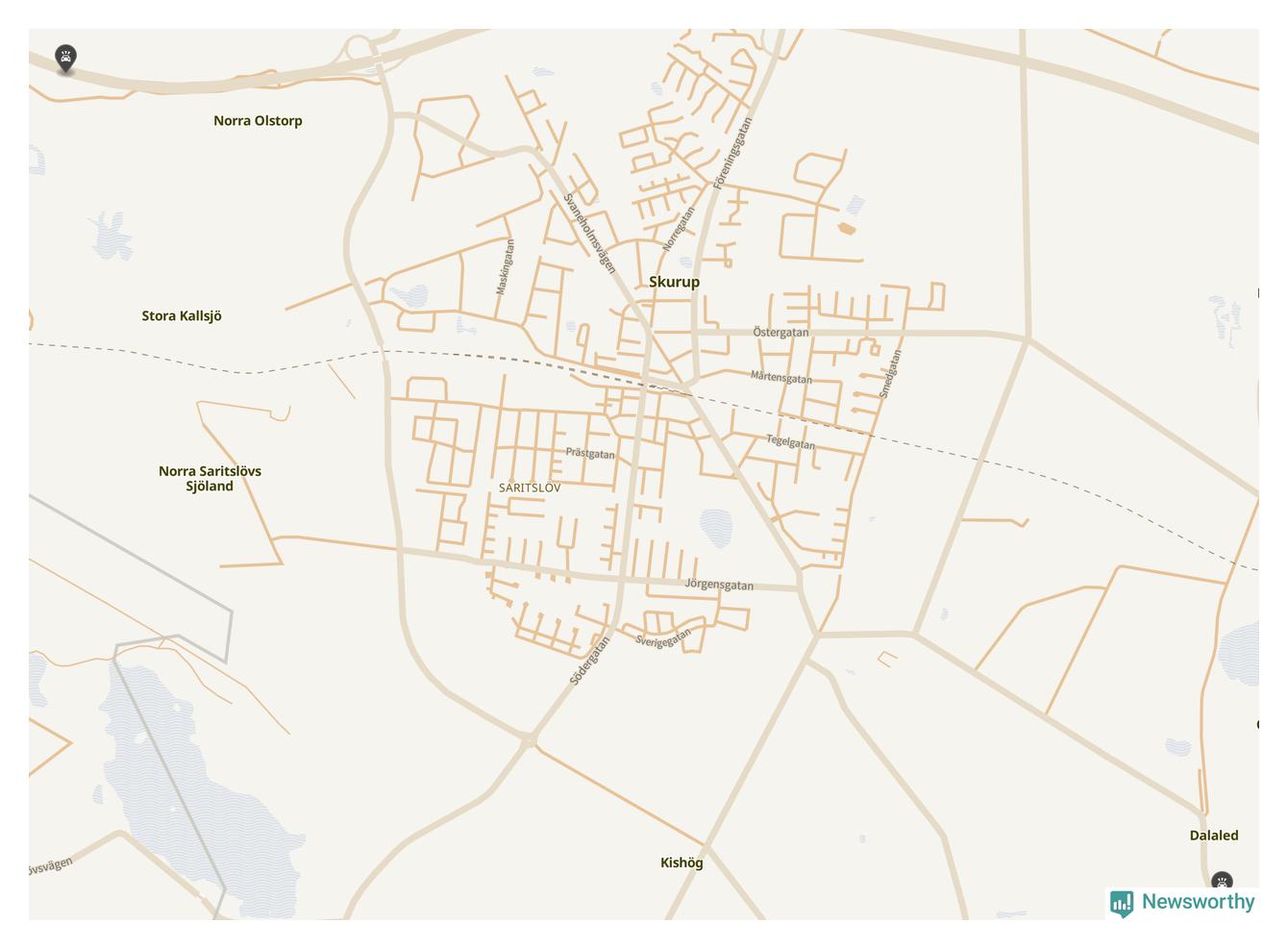Click the car marker icon below Dalaled

click(1222, 882)
